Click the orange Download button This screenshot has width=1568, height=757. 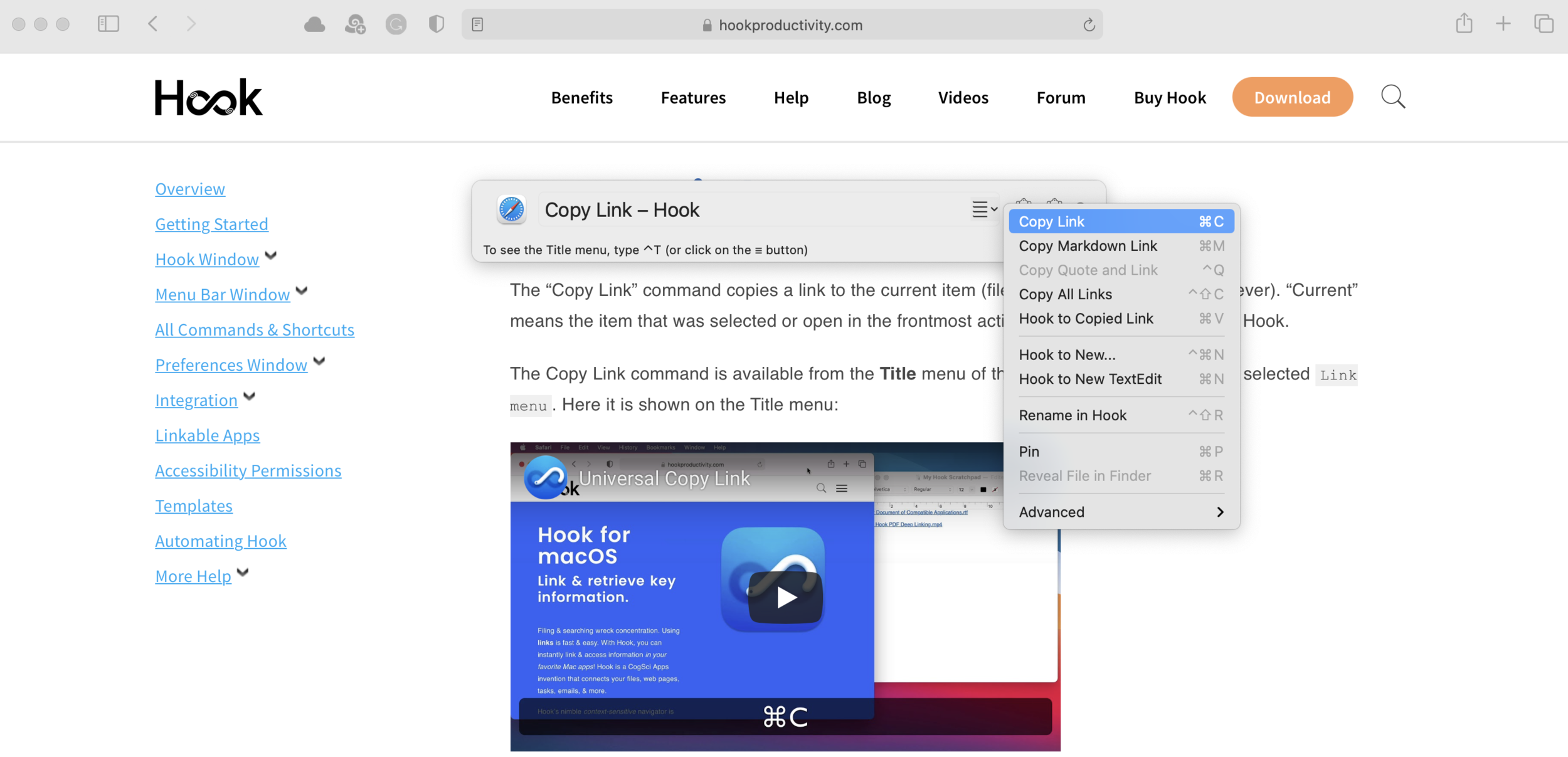(1292, 97)
